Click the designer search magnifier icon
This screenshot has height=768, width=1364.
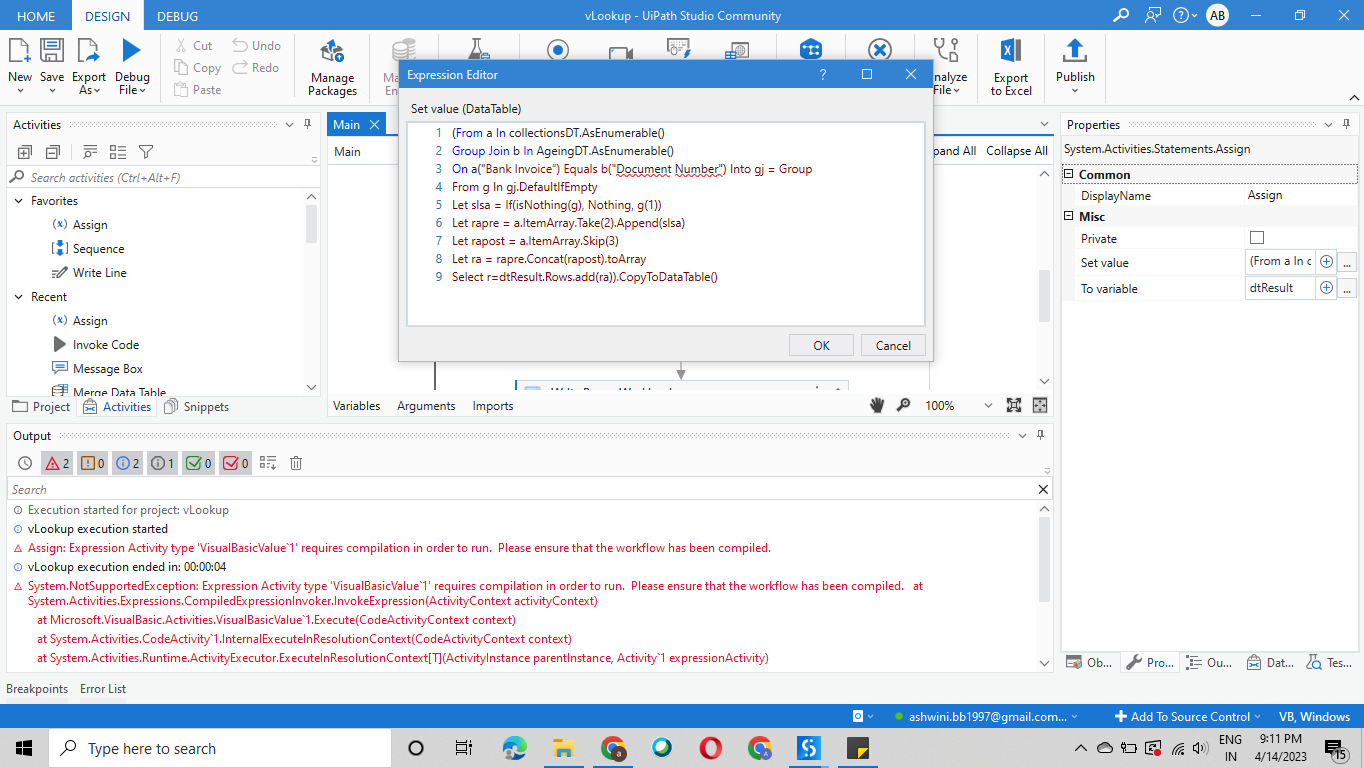point(903,405)
